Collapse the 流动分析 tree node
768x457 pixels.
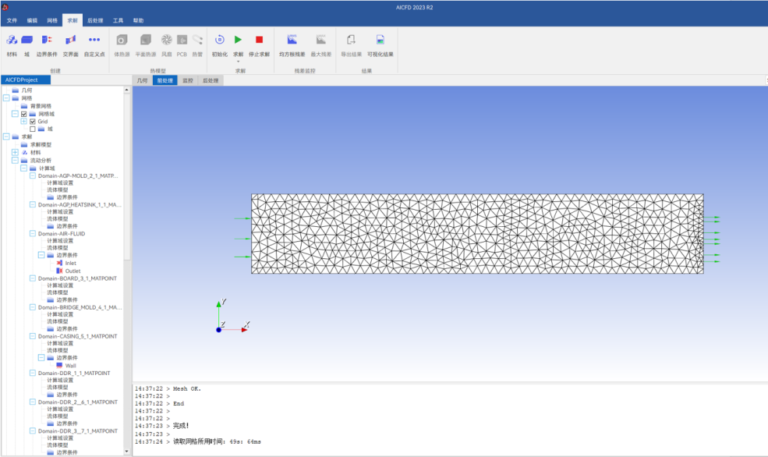coord(15,160)
